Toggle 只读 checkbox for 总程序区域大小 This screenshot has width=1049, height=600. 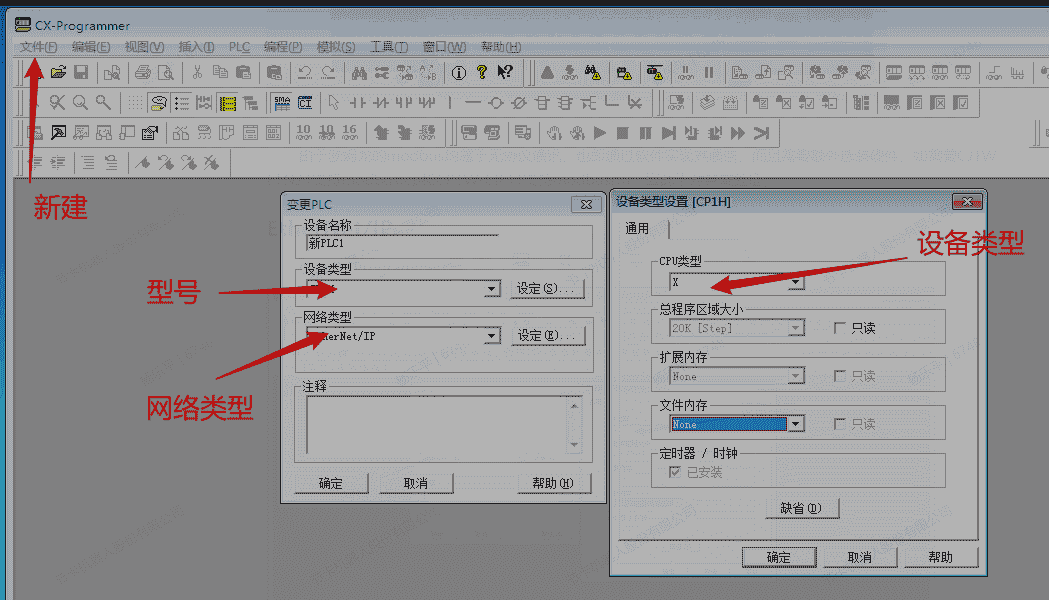[840, 328]
